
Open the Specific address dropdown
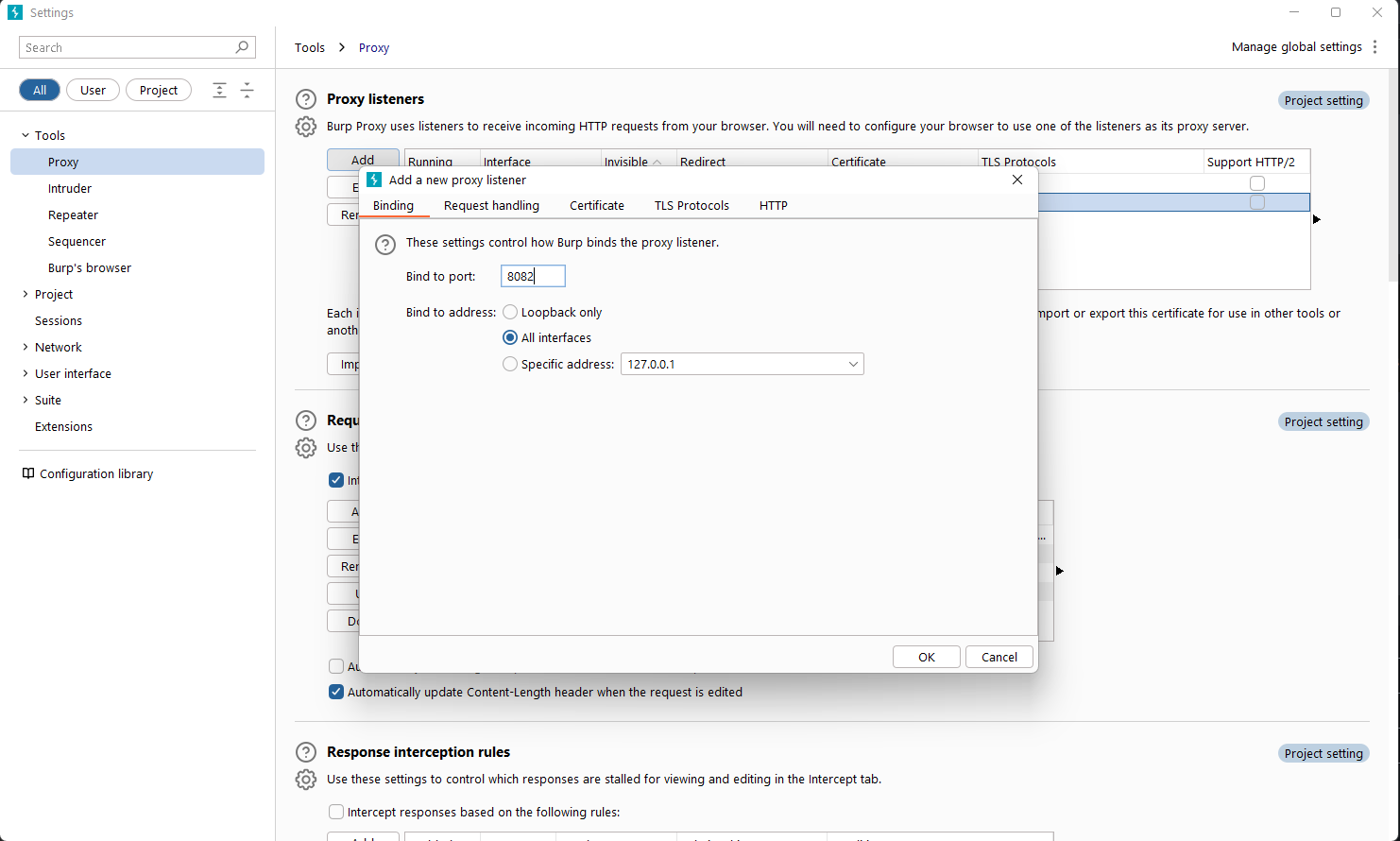point(852,364)
